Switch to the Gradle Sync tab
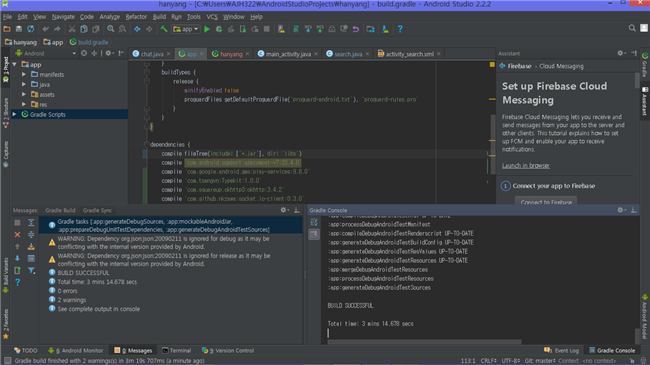Viewport: 650px width, 365px height. pos(97,210)
